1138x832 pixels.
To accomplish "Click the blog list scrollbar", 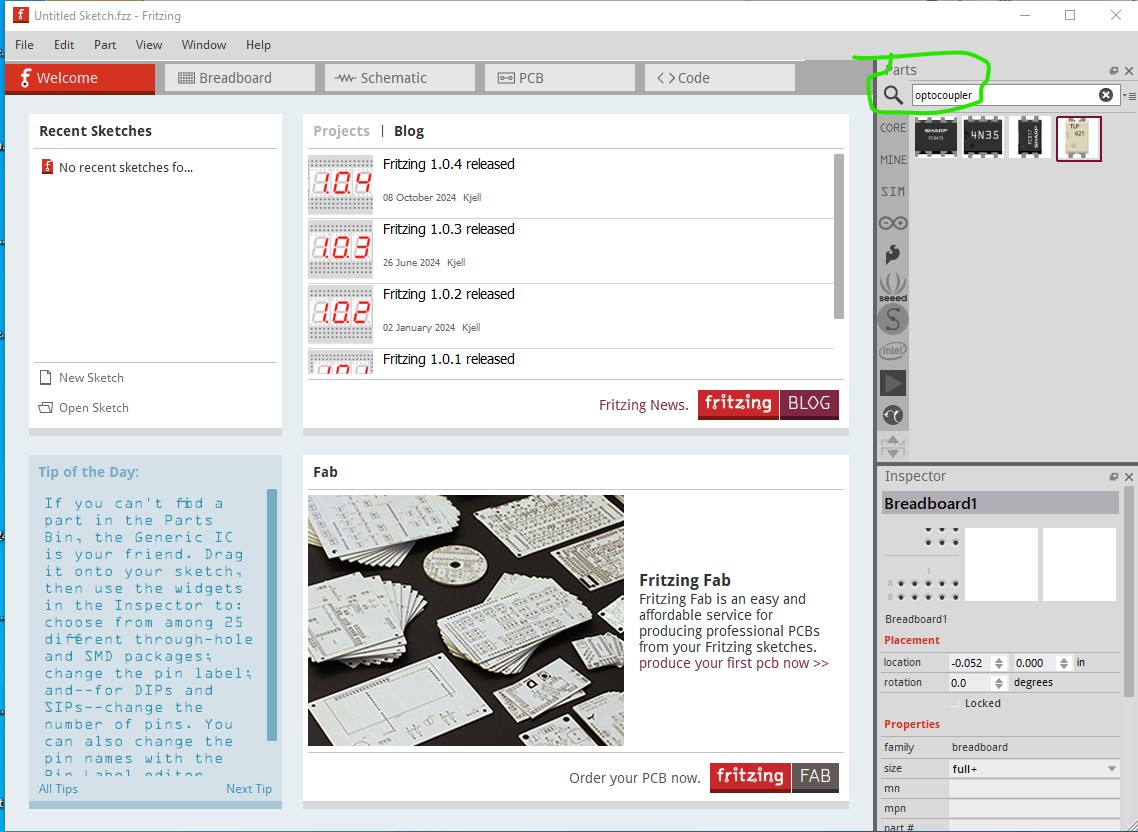I will [x=839, y=236].
